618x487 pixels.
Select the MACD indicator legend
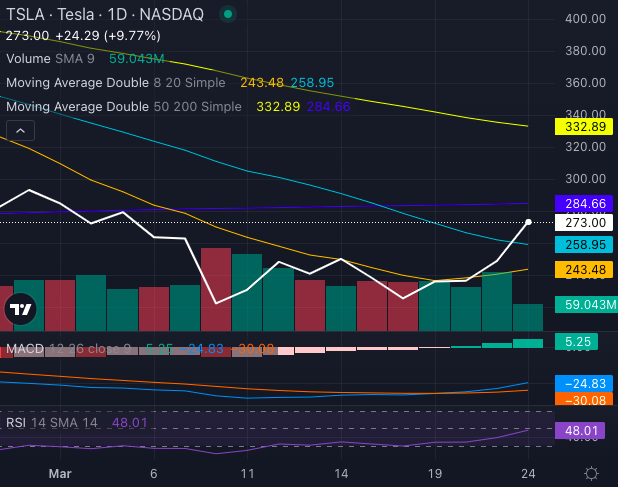[x=26, y=349]
